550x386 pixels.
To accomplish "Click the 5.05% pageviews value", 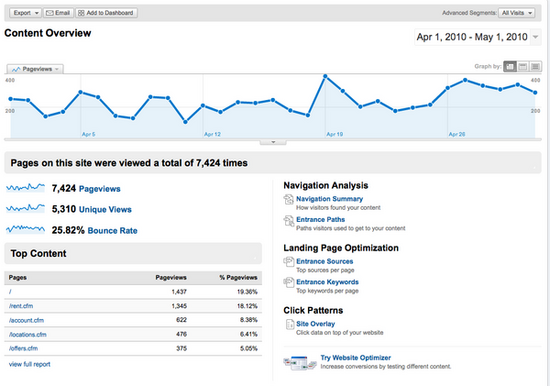I will [248, 348].
